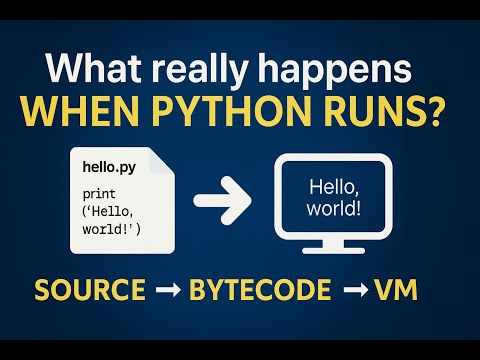This screenshot has width=480, height=360.
Task: Click the computer monitor icon
Action: click(x=333, y=203)
